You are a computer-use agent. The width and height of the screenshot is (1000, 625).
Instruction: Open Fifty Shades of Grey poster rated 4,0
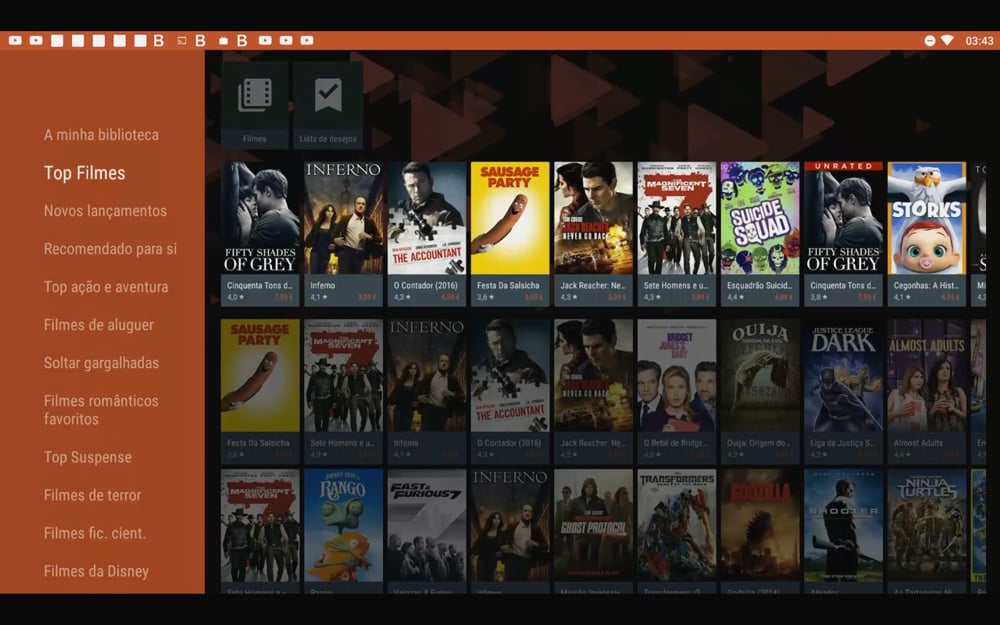point(260,218)
